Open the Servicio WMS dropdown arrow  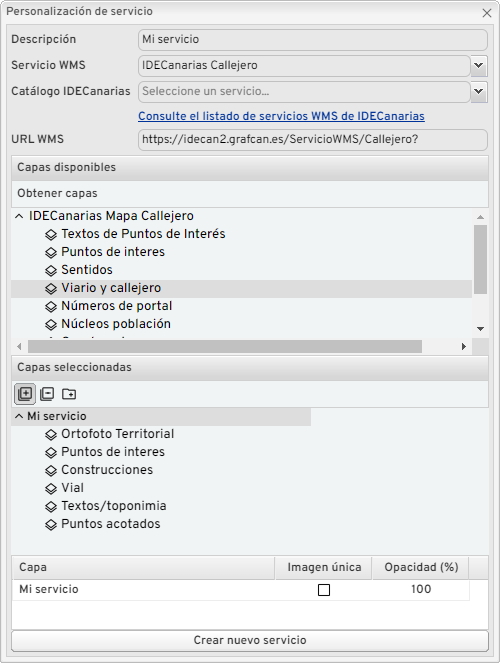point(479,66)
